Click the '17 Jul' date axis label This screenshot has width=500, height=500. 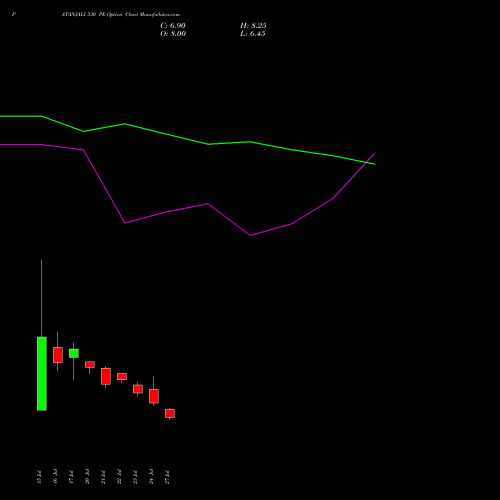[71, 477]
